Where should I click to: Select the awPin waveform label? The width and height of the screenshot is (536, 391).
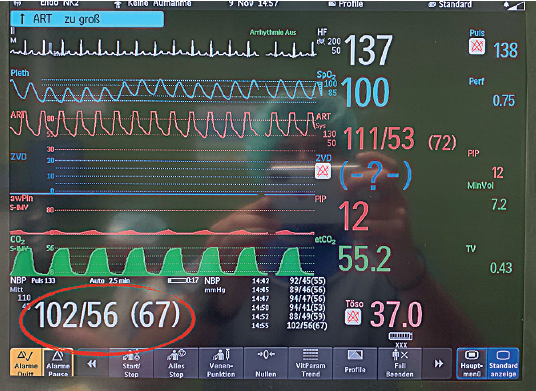22,199
